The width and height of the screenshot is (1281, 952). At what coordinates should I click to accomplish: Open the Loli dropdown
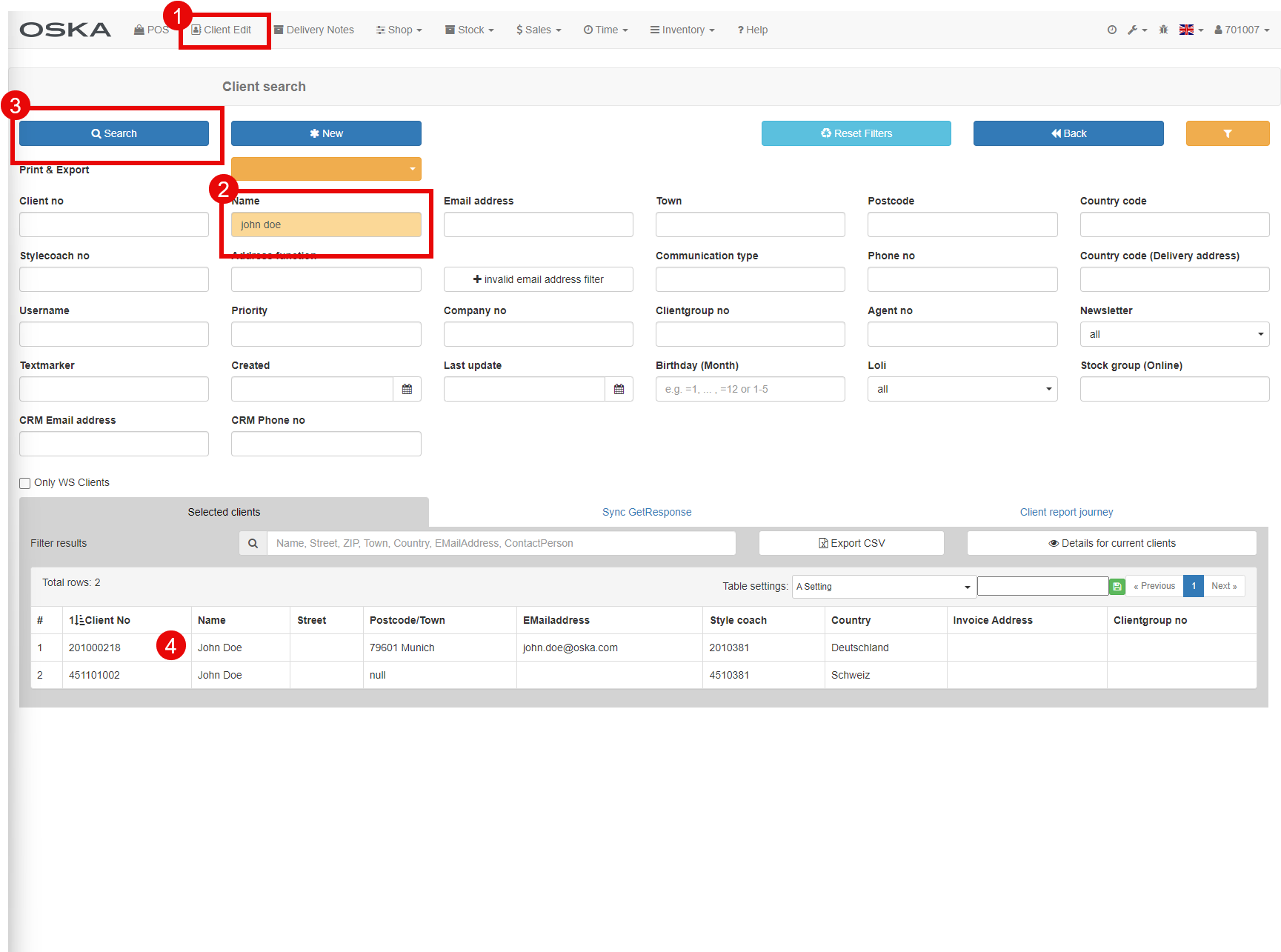[x=962, y=389]
